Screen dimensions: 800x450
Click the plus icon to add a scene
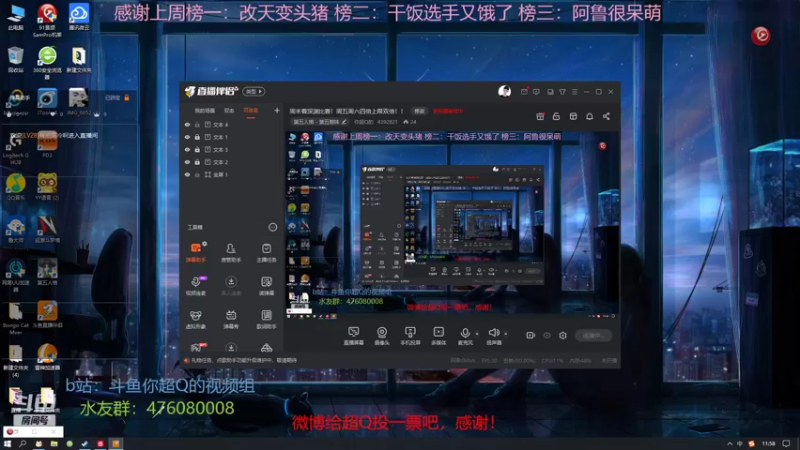(x=277, y=110)
